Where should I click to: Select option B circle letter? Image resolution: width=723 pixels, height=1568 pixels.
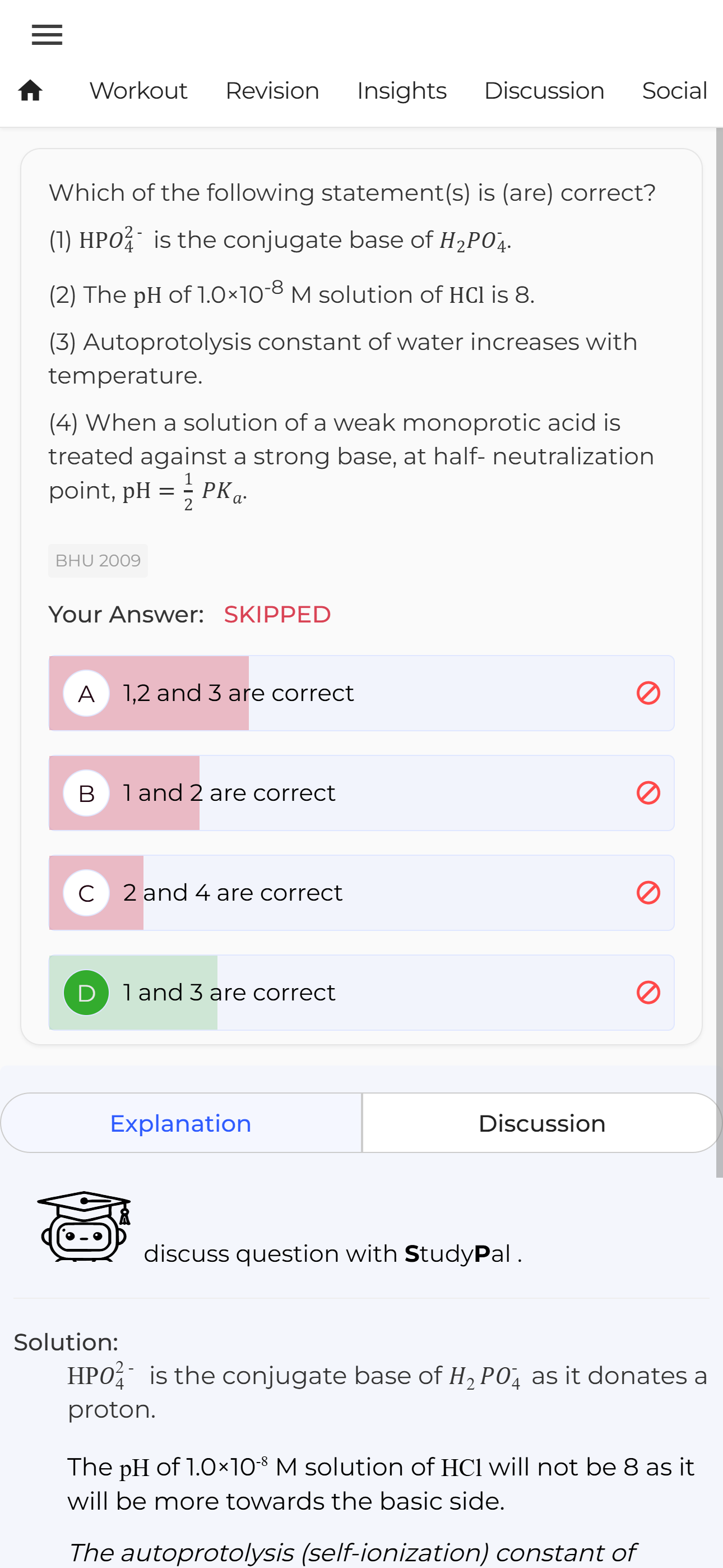pyautogui.click(x=86, y=793)
